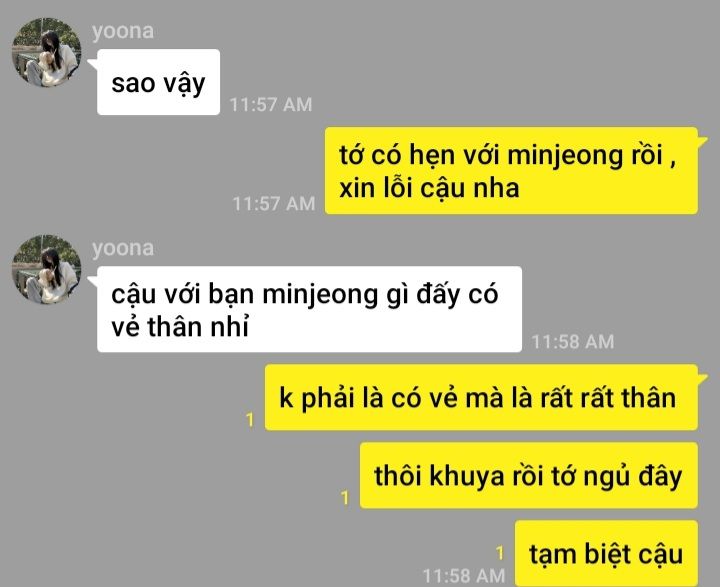720x587 pixels.
Task: Click the 'xin lỗi cậu nha' line
Action: (429, 188)
